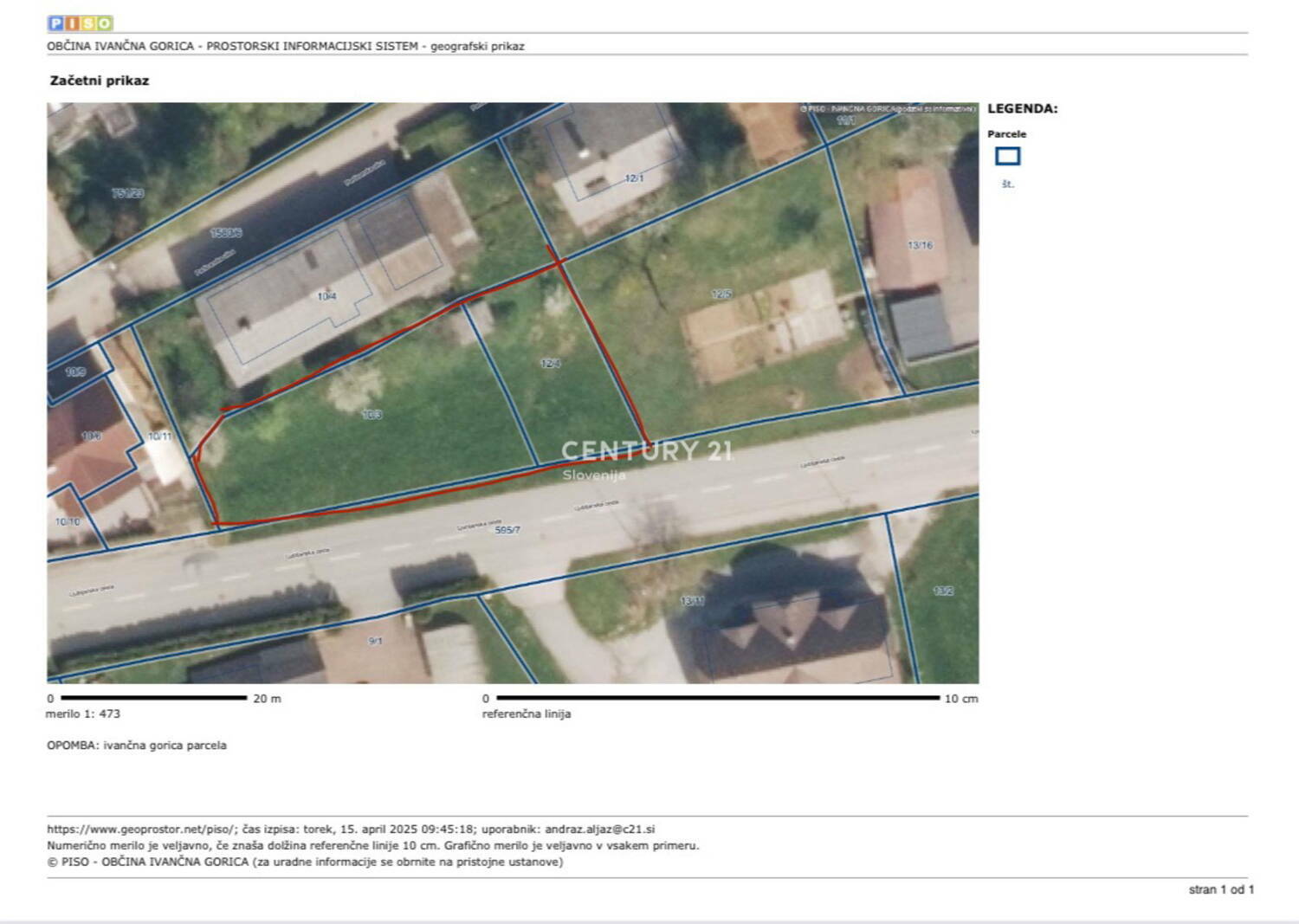Screen dimensions: 1299x924
Task: Click the map copyright caption inside the map
Action: [888, 109]
